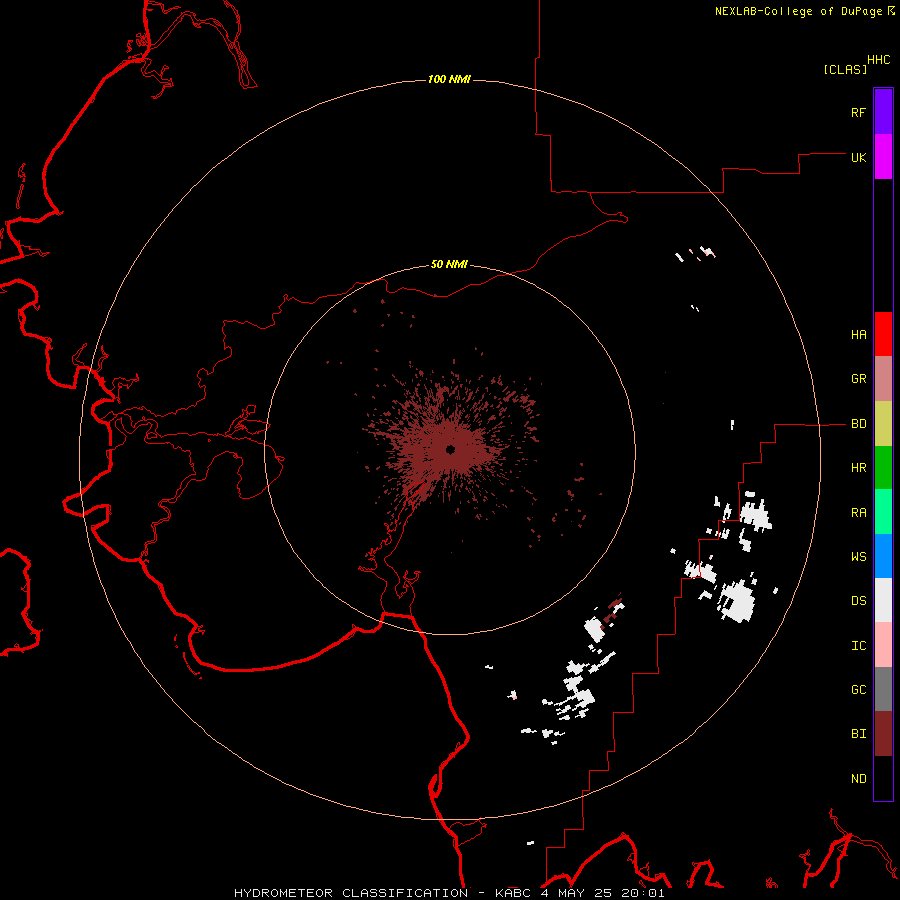This screenshot has width=900, height=900.
Task: Click the GR legend label
Action: click(x=858, y=379)
